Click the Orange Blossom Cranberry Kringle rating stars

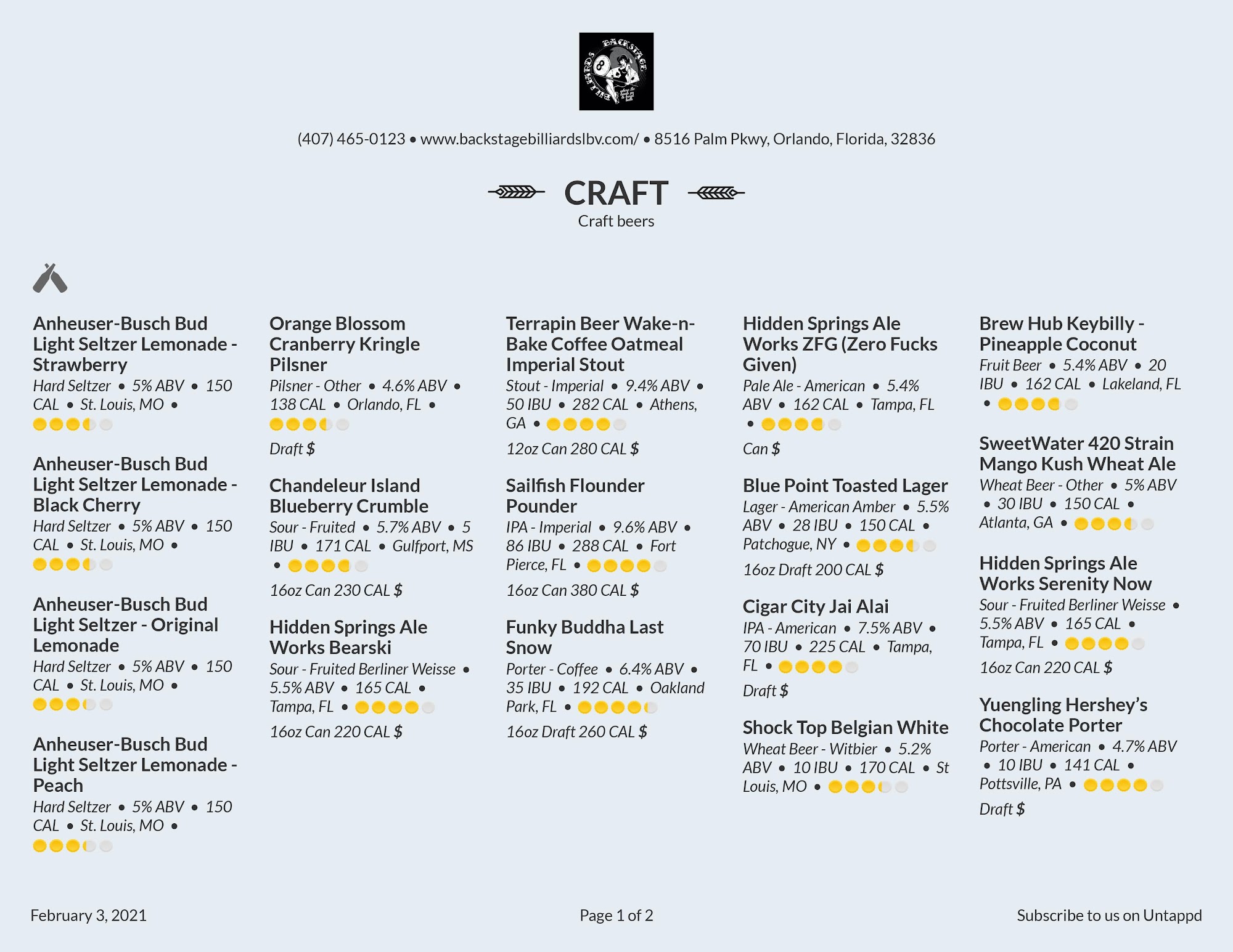tap(309, 424)
